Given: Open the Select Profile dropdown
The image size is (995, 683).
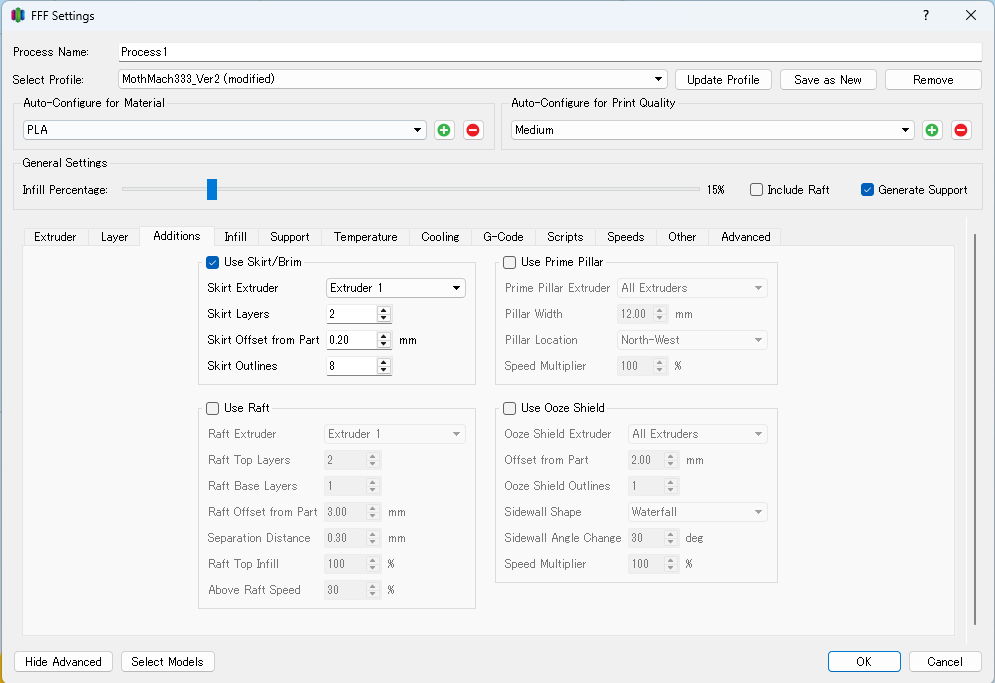Looking at the screenshot, I should tap(393, 79).
